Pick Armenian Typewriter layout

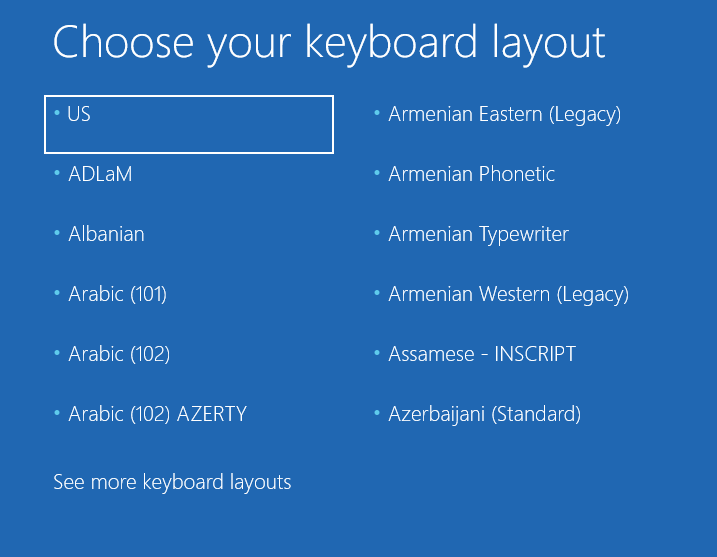point(478,234)
